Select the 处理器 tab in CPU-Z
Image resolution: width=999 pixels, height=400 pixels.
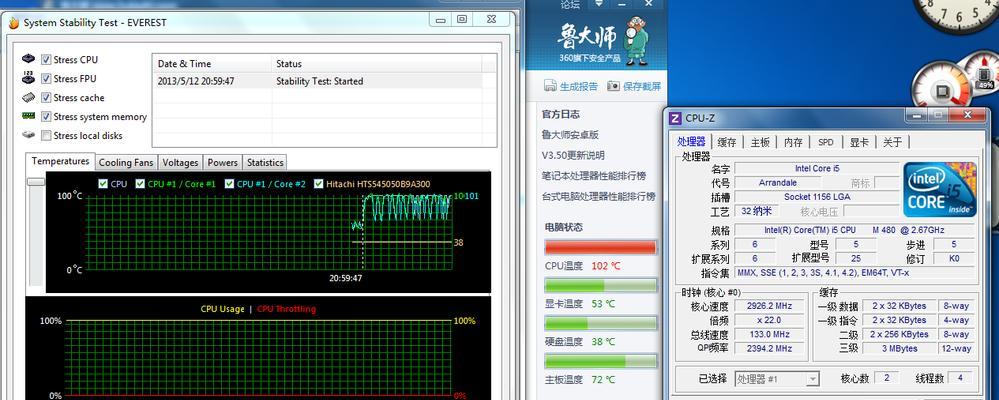coord(691,141)
